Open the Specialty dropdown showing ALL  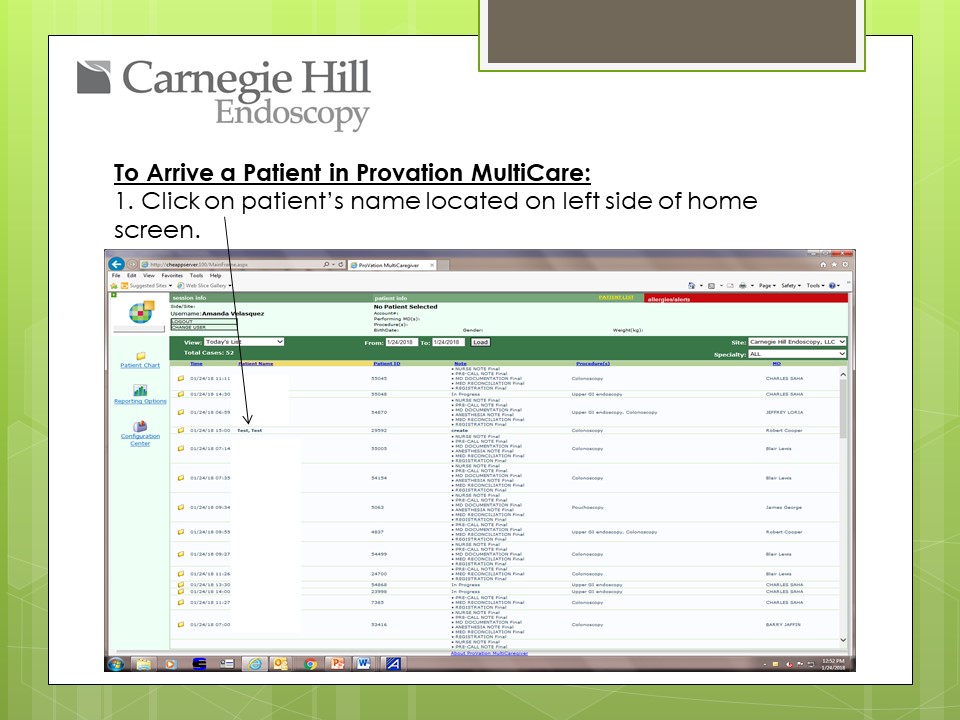click(797, 354)
